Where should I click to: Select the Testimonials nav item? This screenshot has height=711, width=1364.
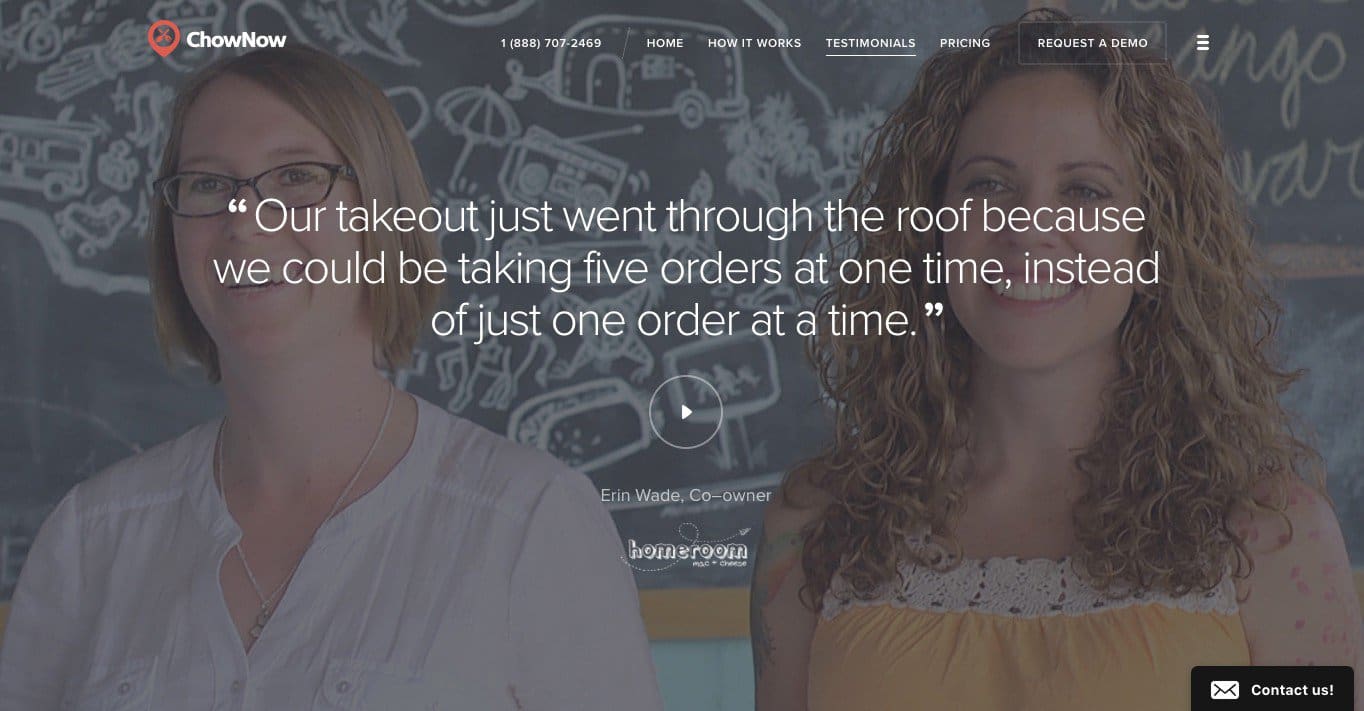[870, 43]
